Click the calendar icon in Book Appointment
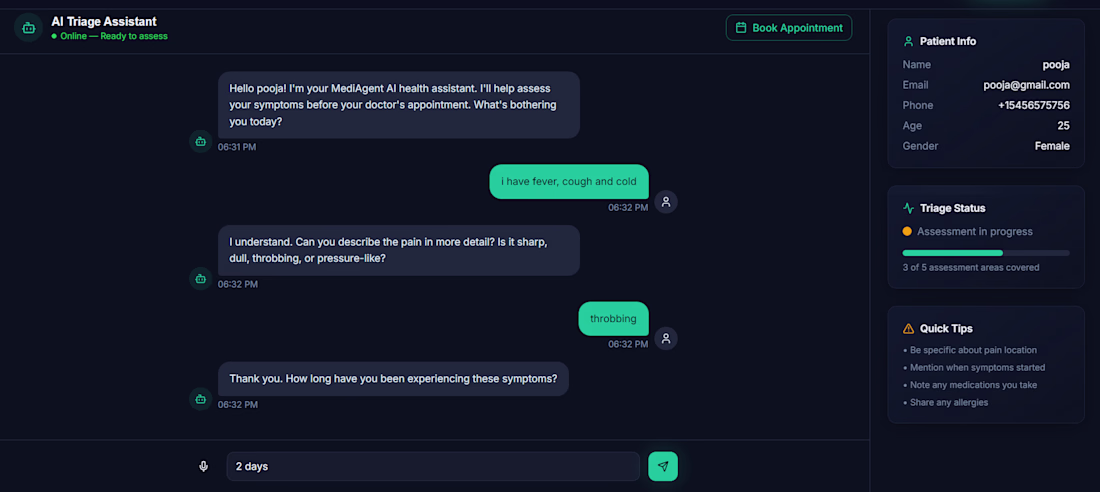 point(741,28)
